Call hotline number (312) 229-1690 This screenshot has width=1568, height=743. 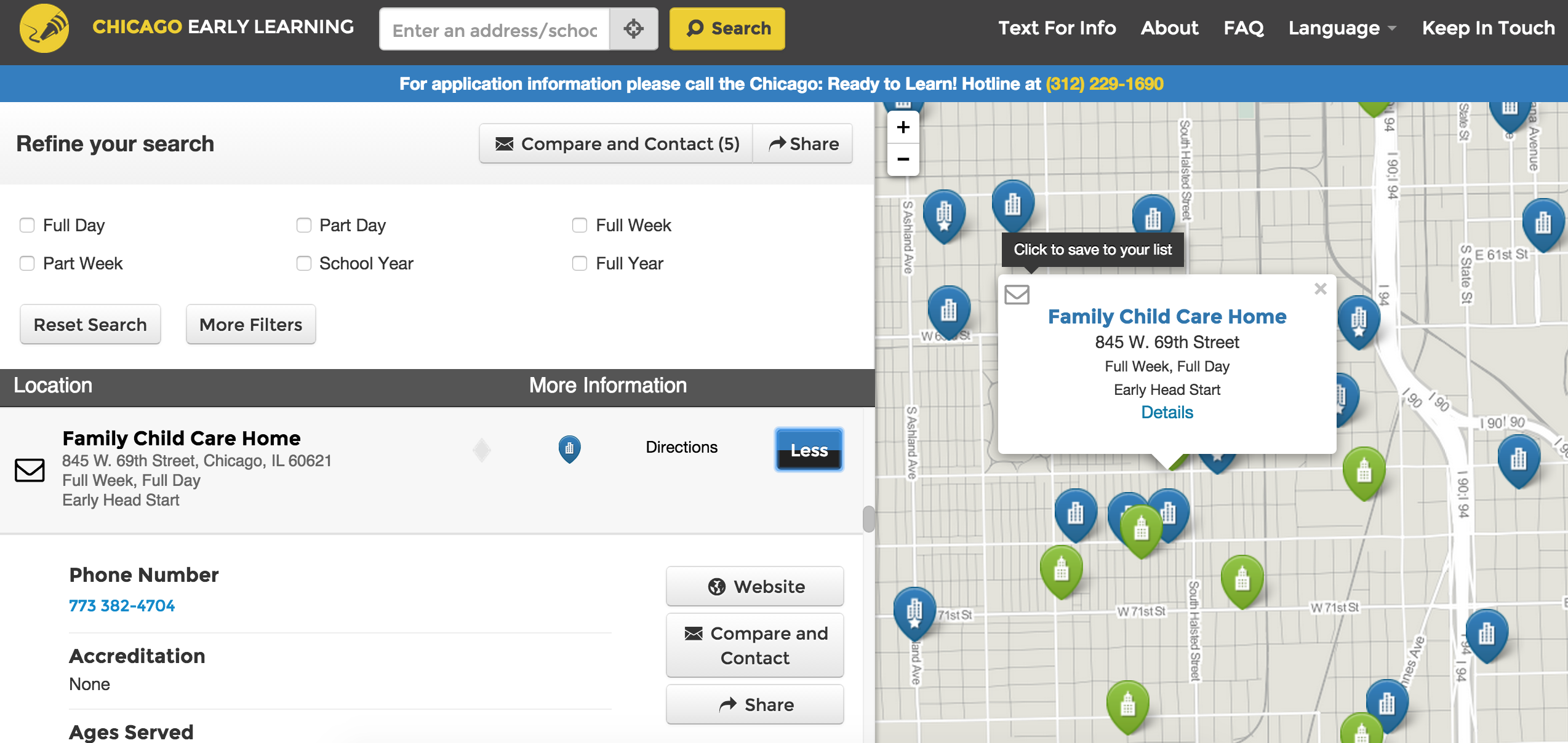click(x=1104, y=84)
